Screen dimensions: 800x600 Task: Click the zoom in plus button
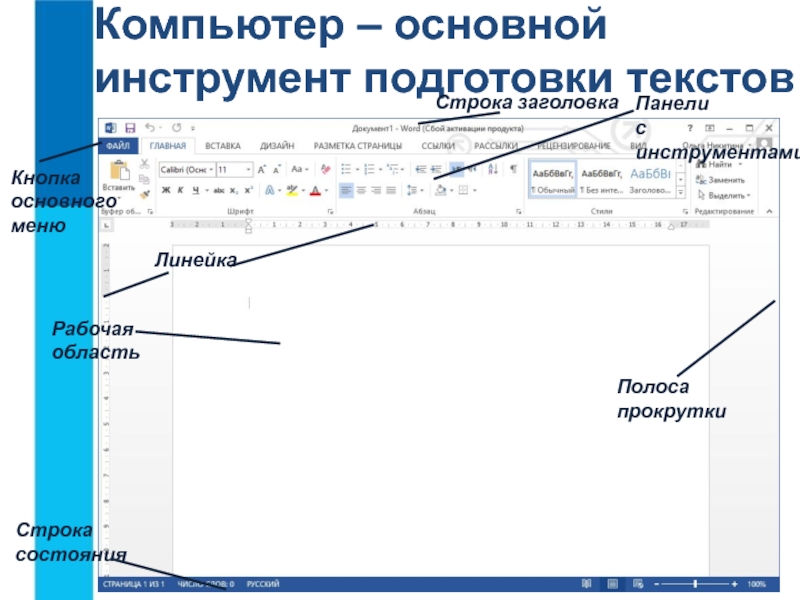(734, 584)
